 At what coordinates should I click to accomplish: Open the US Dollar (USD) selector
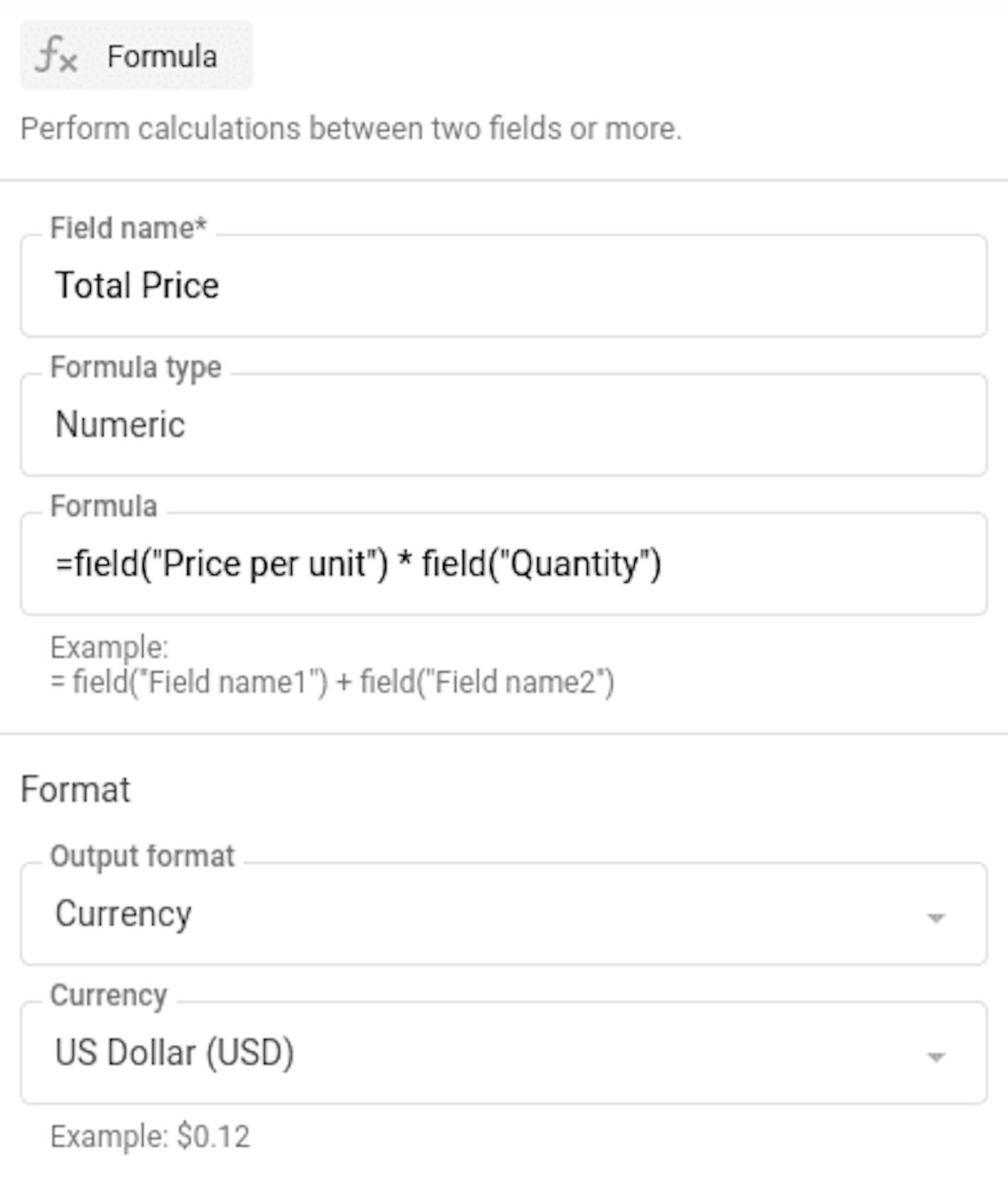(x=504, y=1053)
